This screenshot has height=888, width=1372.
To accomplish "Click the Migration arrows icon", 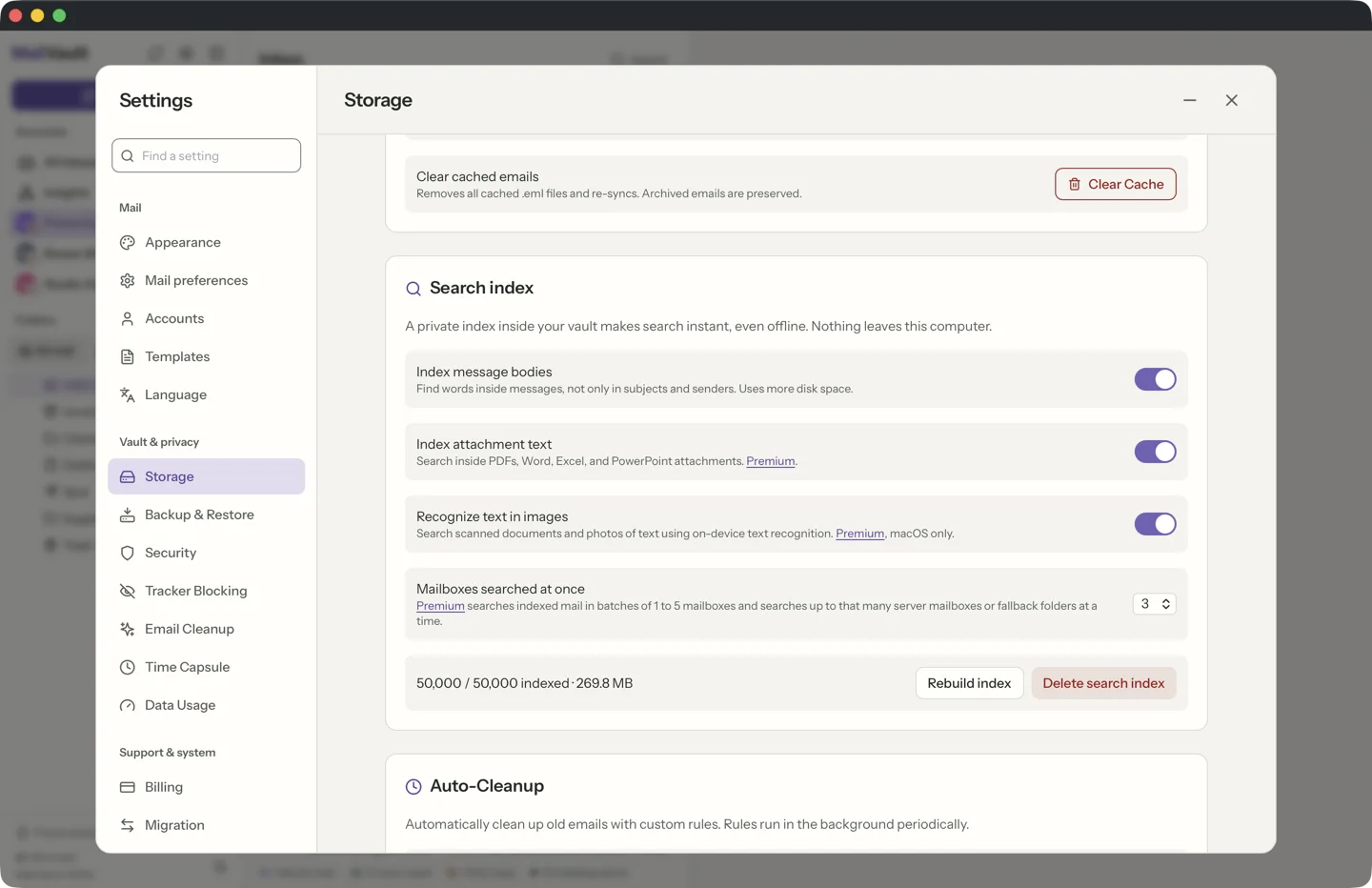I will pyautogui.click(x=128, y=826).
